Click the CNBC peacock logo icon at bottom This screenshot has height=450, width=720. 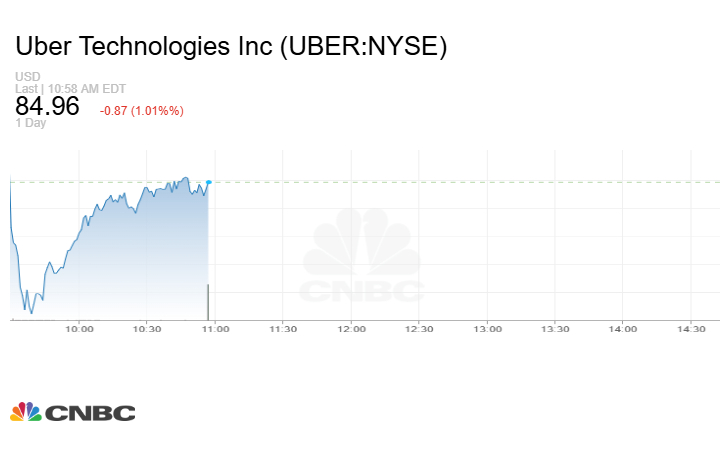[26, 412]
